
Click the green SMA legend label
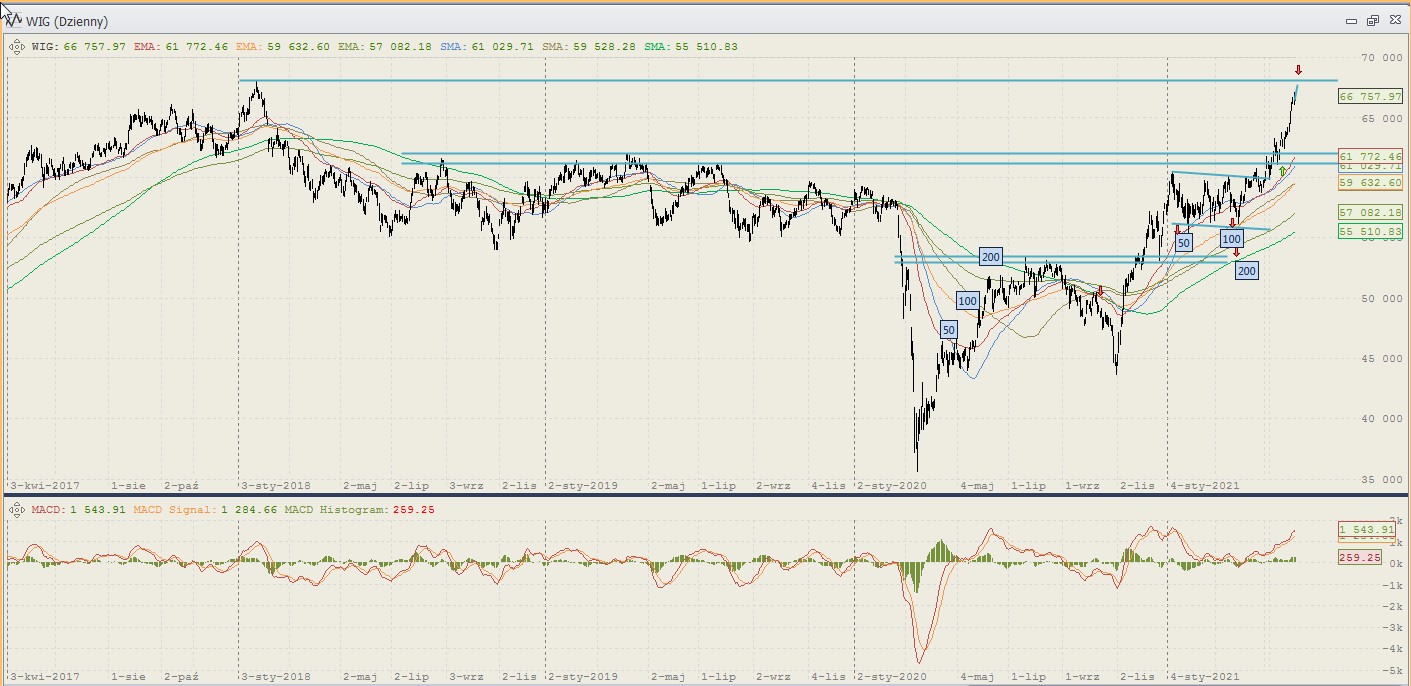[x=658, y=46]
